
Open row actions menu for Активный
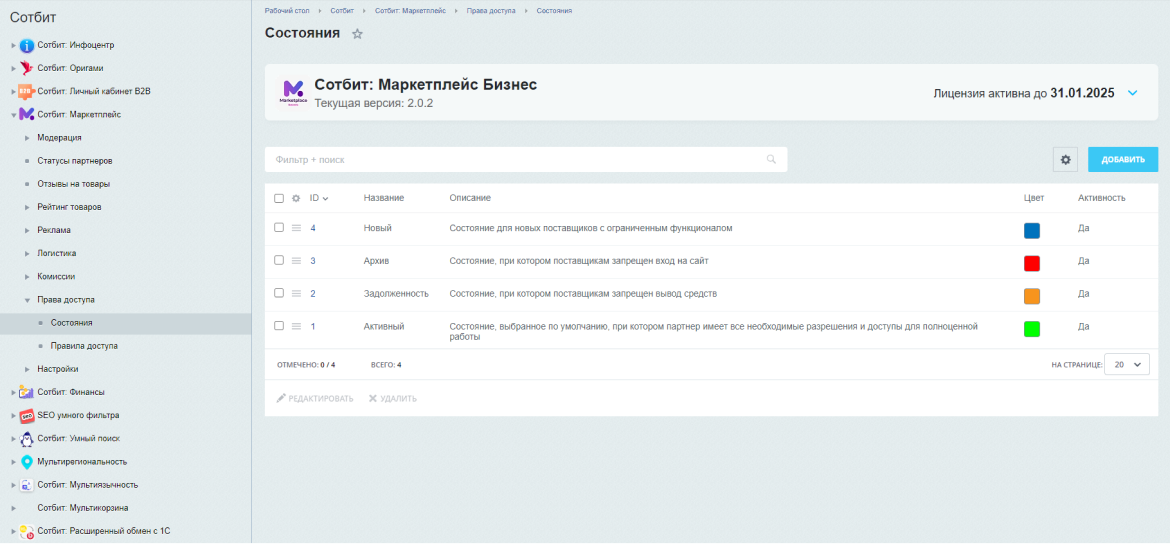click(x=296, y=326)
